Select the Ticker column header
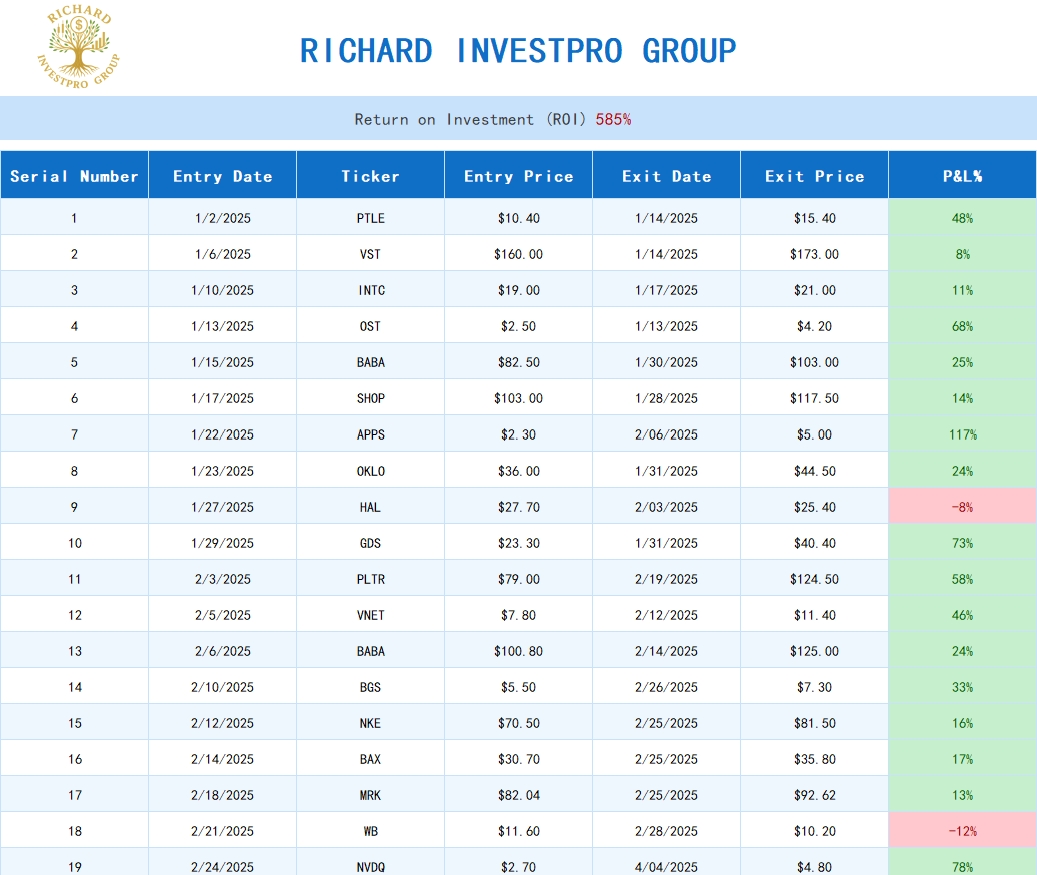 (370, 175)
